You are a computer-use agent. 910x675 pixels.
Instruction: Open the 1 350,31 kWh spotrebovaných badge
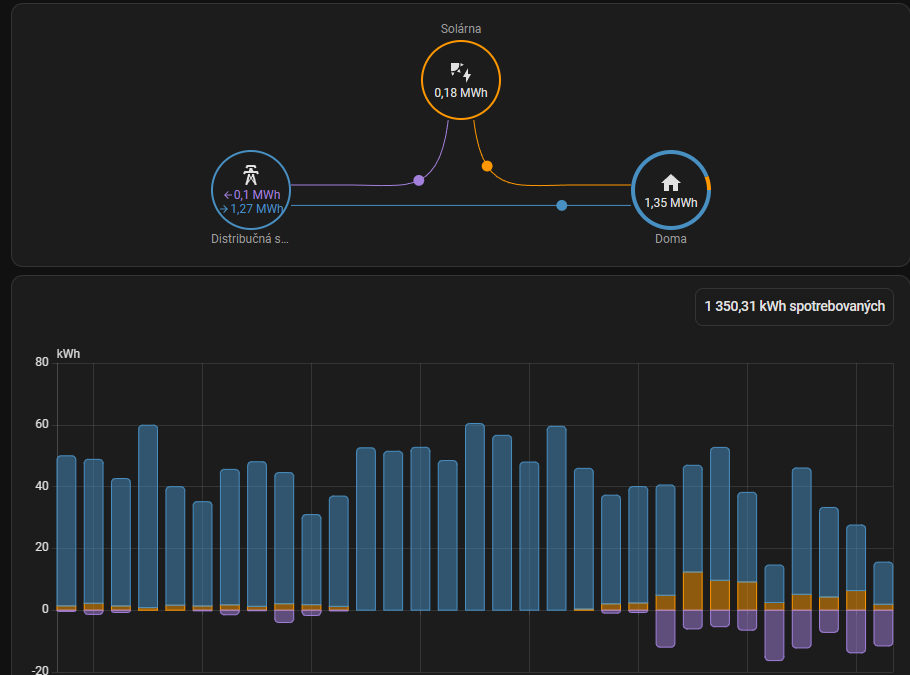pyautogui.click(x=794, y=307)
